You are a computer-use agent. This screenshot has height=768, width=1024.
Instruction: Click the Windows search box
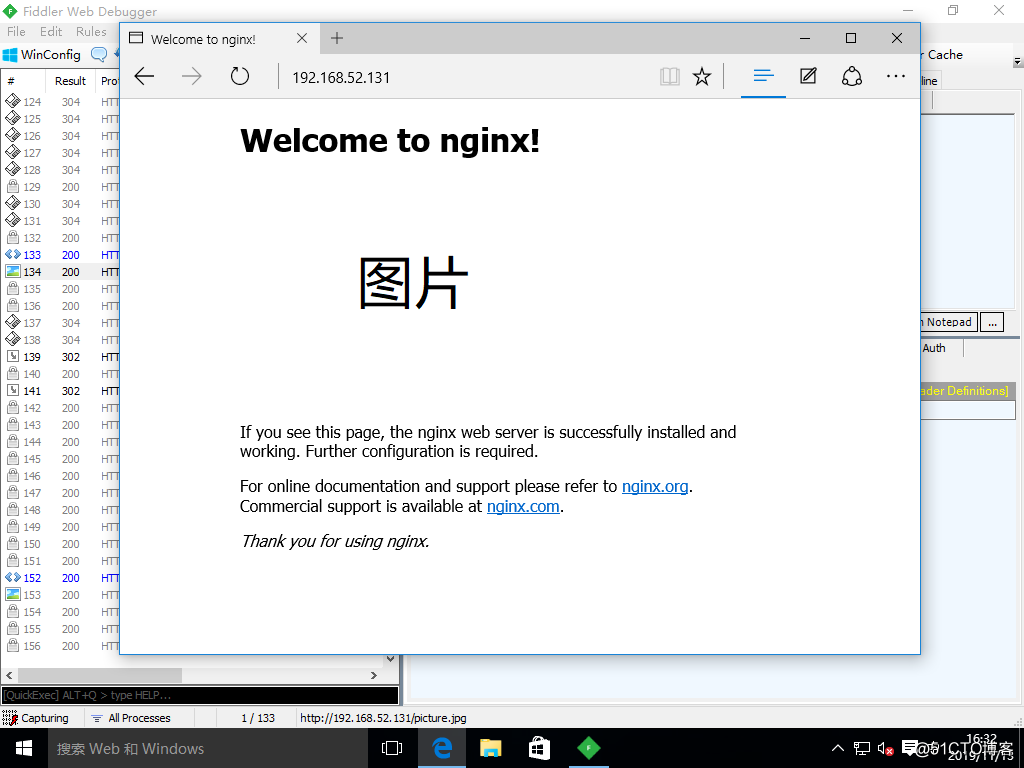(x=208, y=748)
